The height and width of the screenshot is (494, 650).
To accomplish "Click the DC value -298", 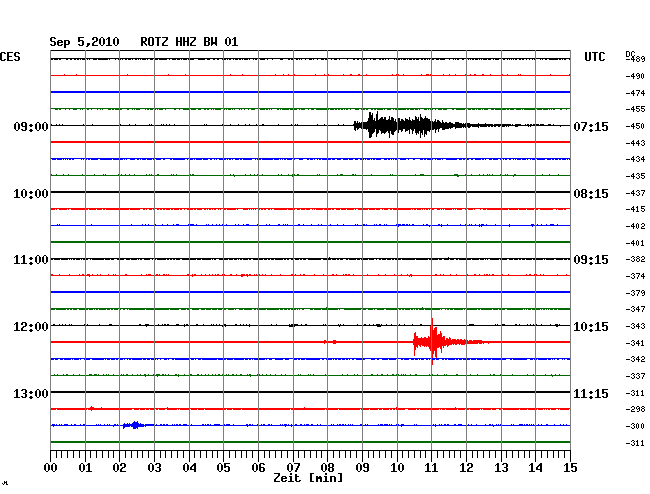I will tap(635, 409).
